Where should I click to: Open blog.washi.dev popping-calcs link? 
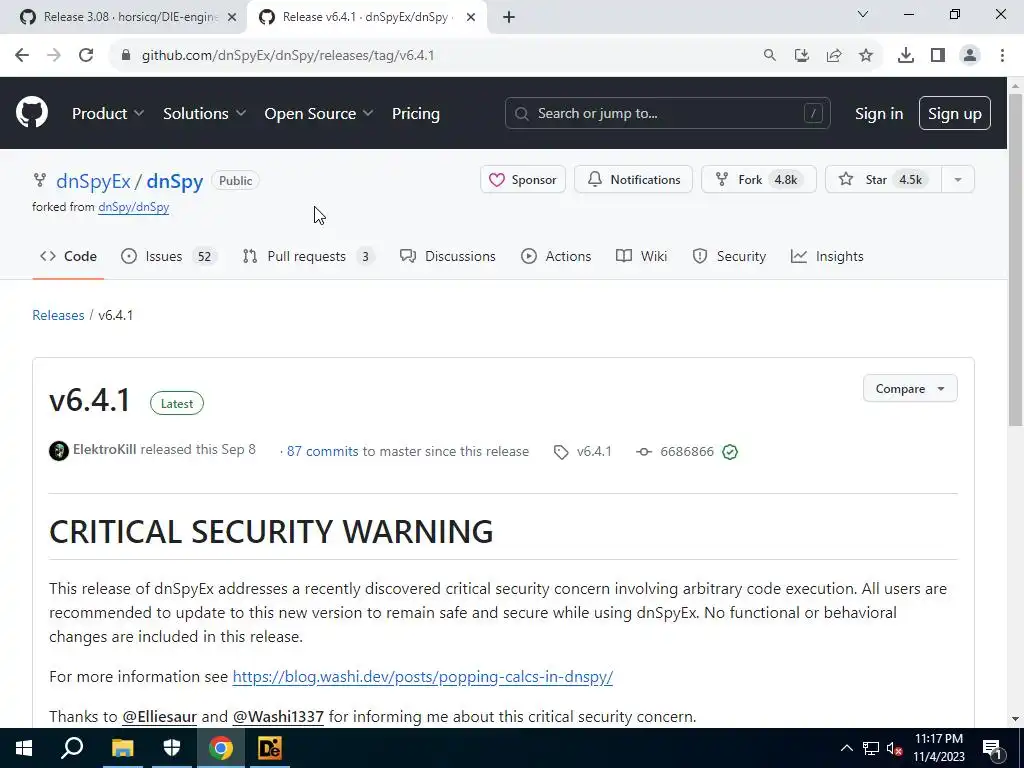coord(423,677)
